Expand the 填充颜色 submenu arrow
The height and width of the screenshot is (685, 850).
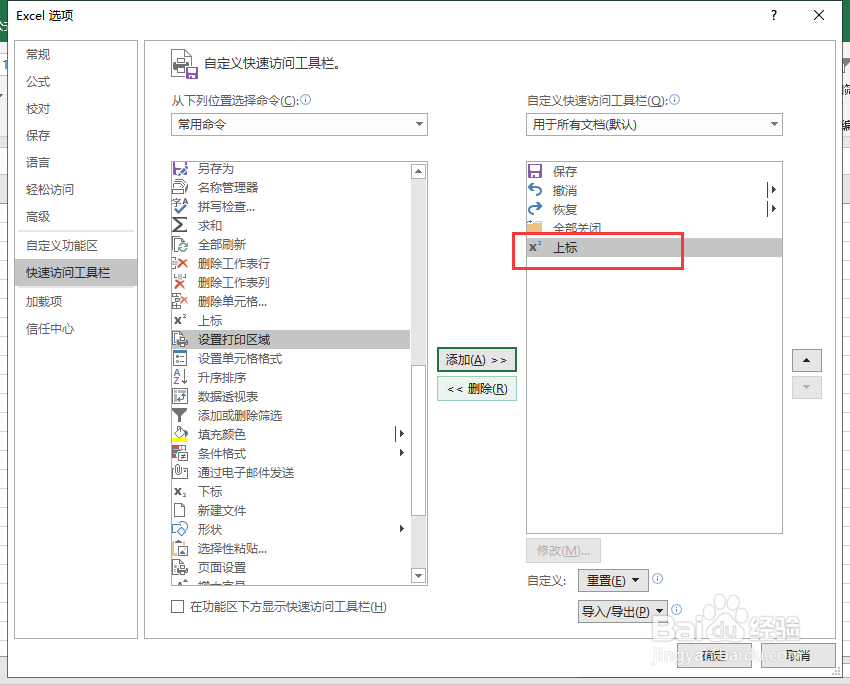click(x=402, y=434)
